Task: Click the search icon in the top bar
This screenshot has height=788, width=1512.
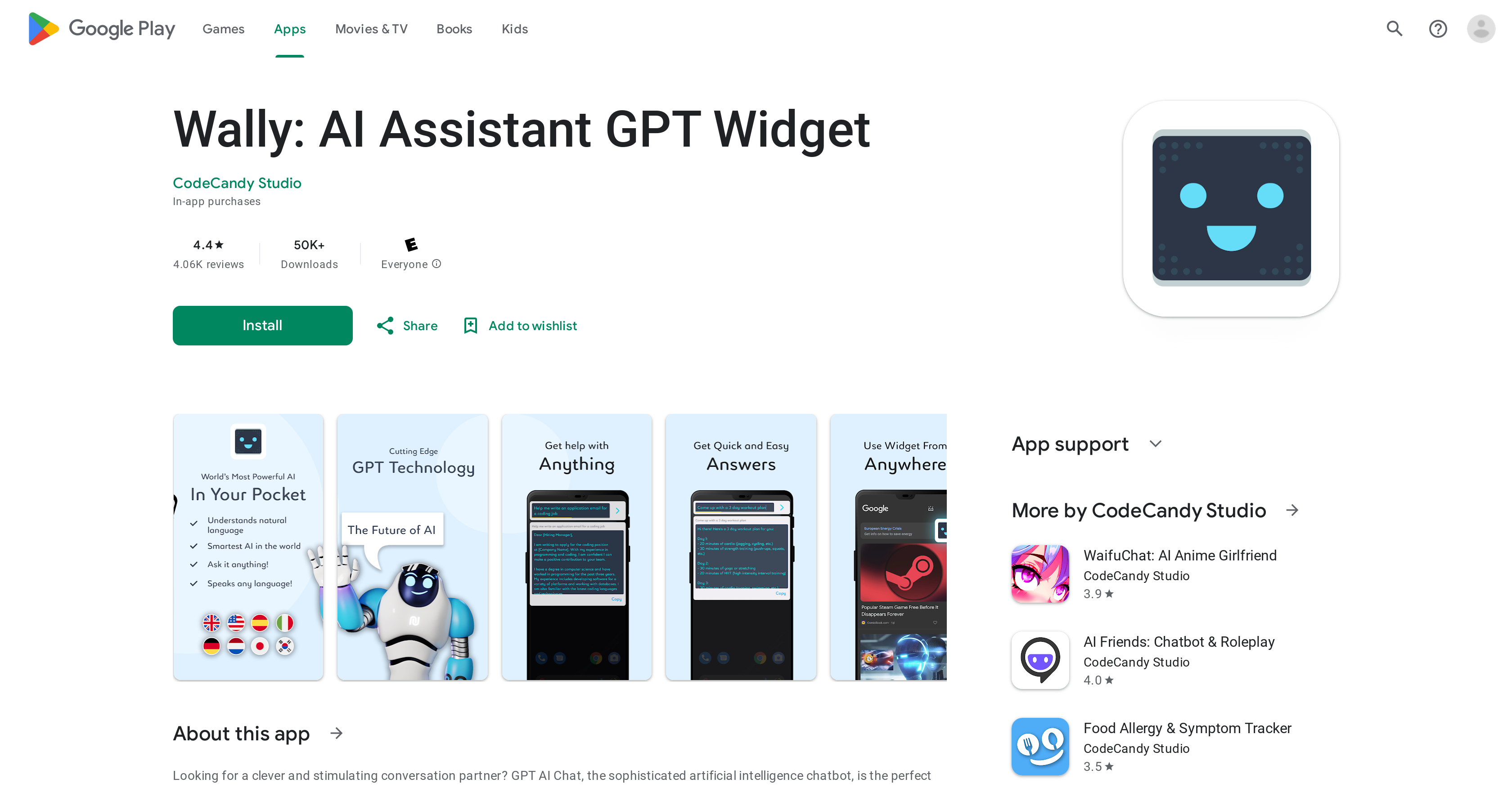Action: (x=1396, y=29)
